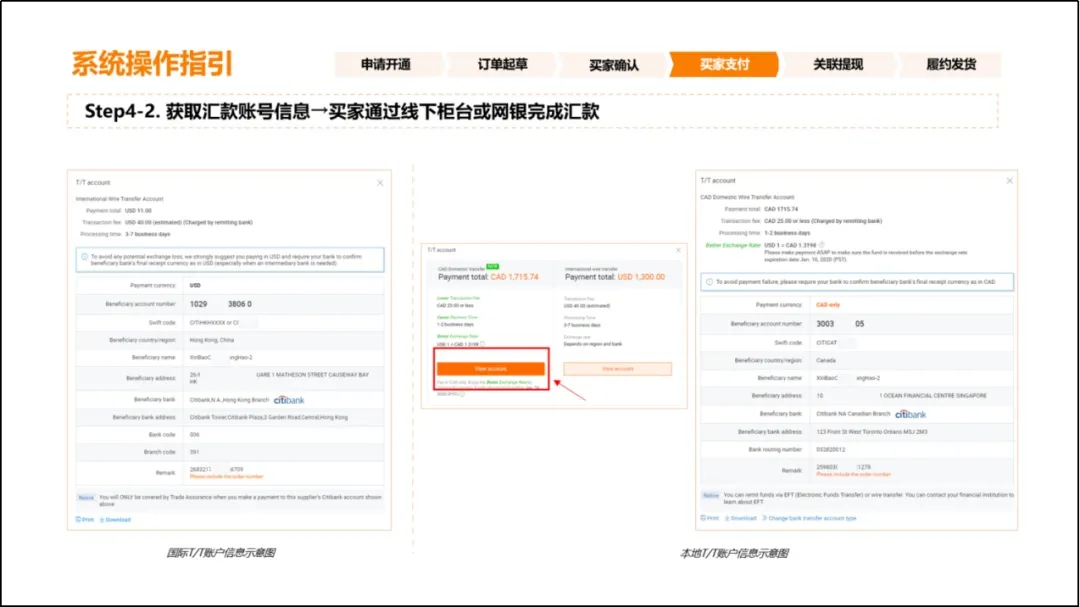The width and height of the screenshot is (1080, 607).
Task: Click the Notice badge about Trade Assurance coverage
Action: pos(87,496)
